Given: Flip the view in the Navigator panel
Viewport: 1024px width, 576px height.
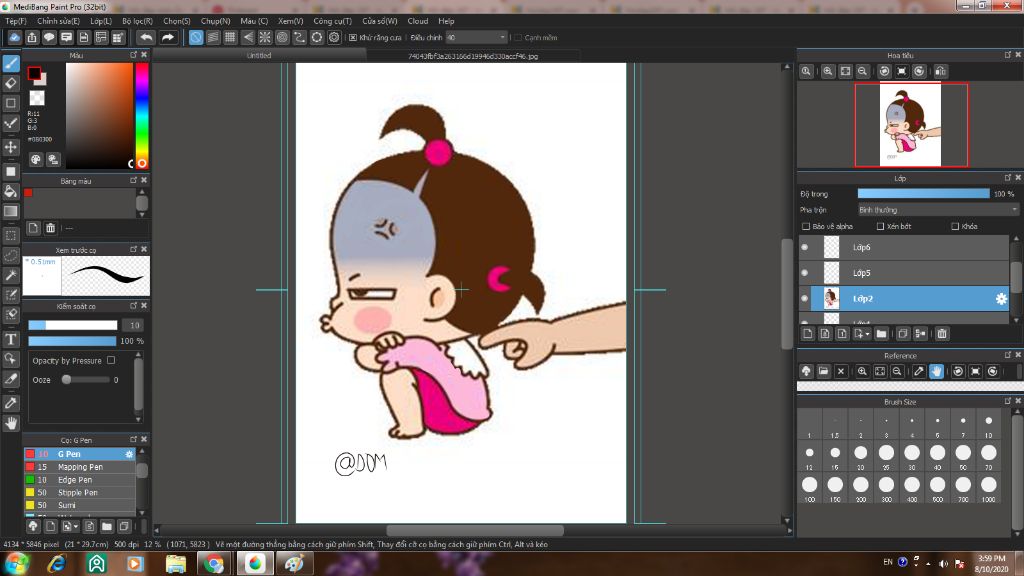Looking at the screenshot, I should click(940, 71).
